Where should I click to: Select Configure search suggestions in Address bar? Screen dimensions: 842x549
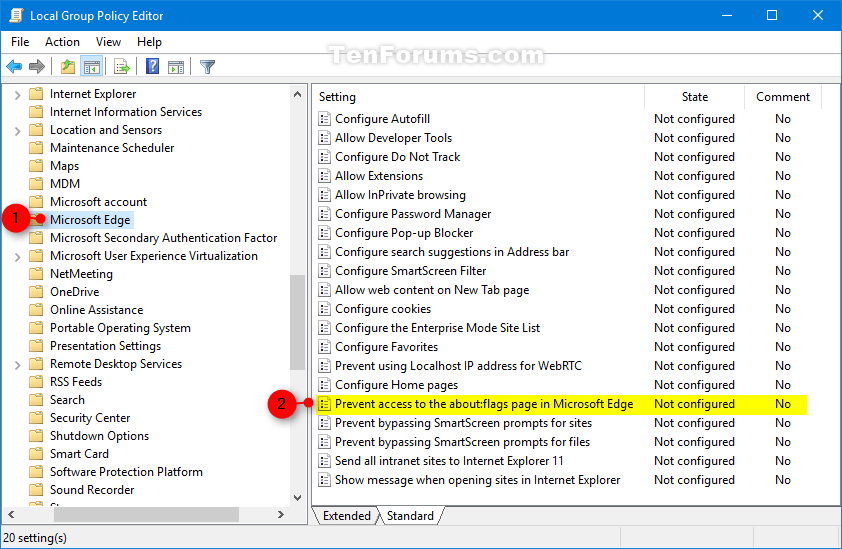(452, 252)
